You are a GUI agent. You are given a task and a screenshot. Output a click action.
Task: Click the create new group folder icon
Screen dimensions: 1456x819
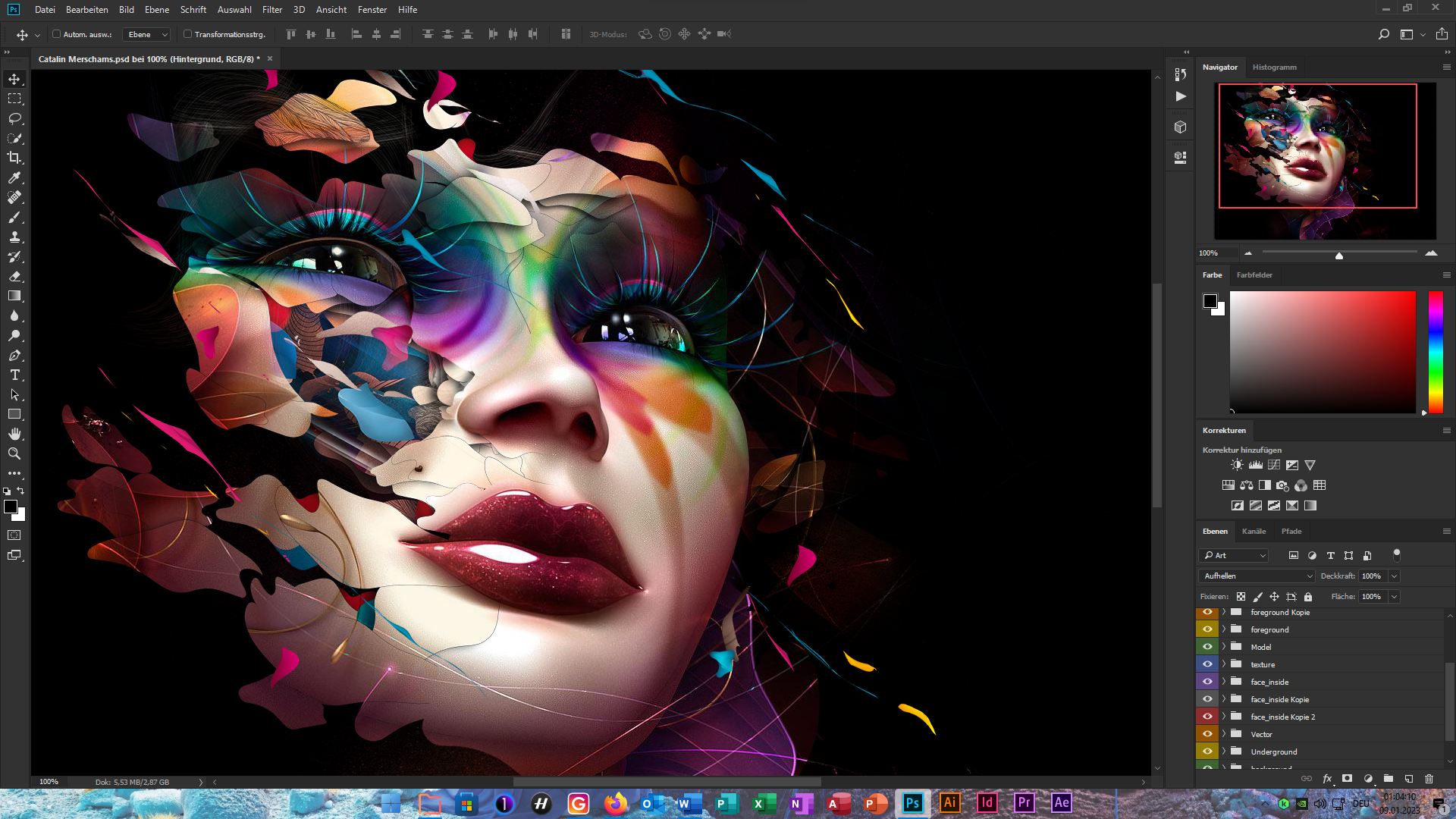click(1388, 779)
